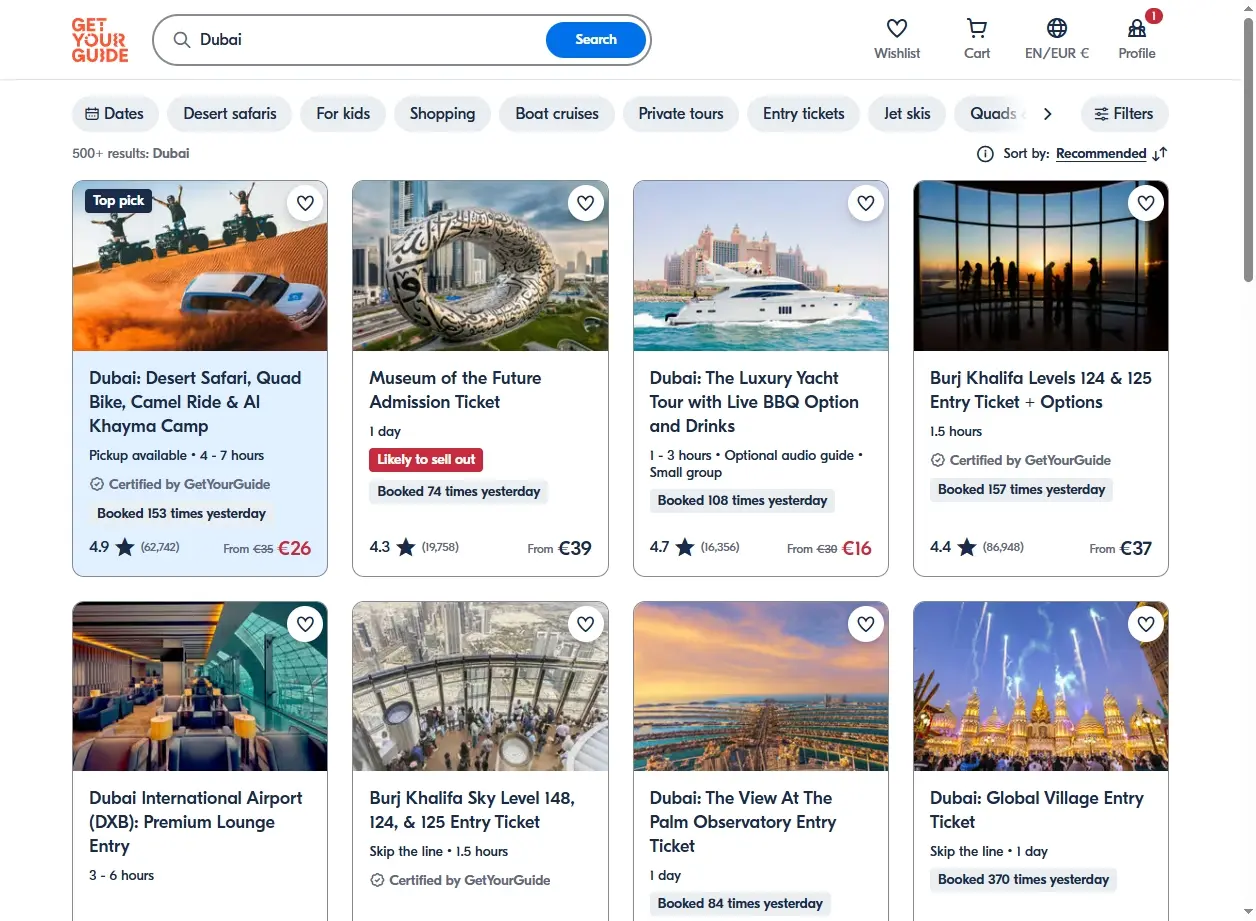Add Global Village Entry Ticket to wishlist
Screen dimensions: 1256x921
[x=1146, y=624]
